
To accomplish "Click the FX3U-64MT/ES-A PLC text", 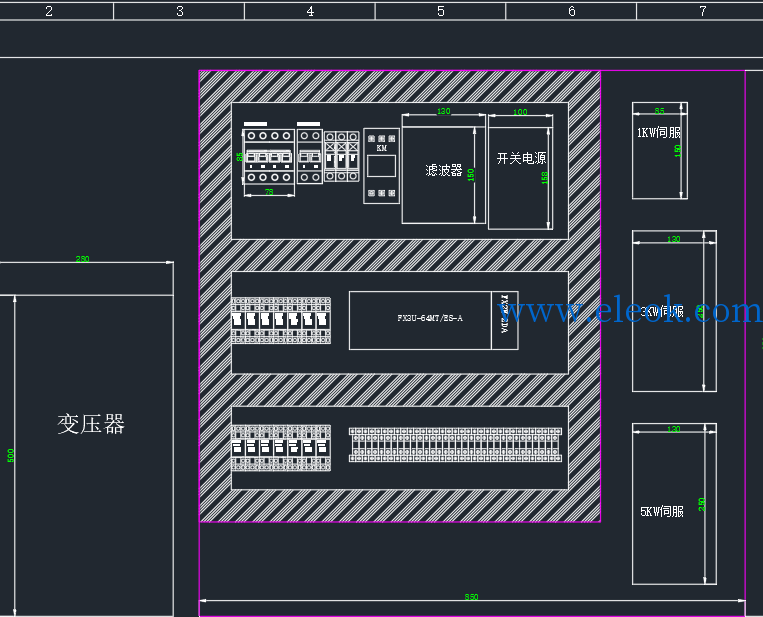I will pyautogui.click(x=430, y=318).
